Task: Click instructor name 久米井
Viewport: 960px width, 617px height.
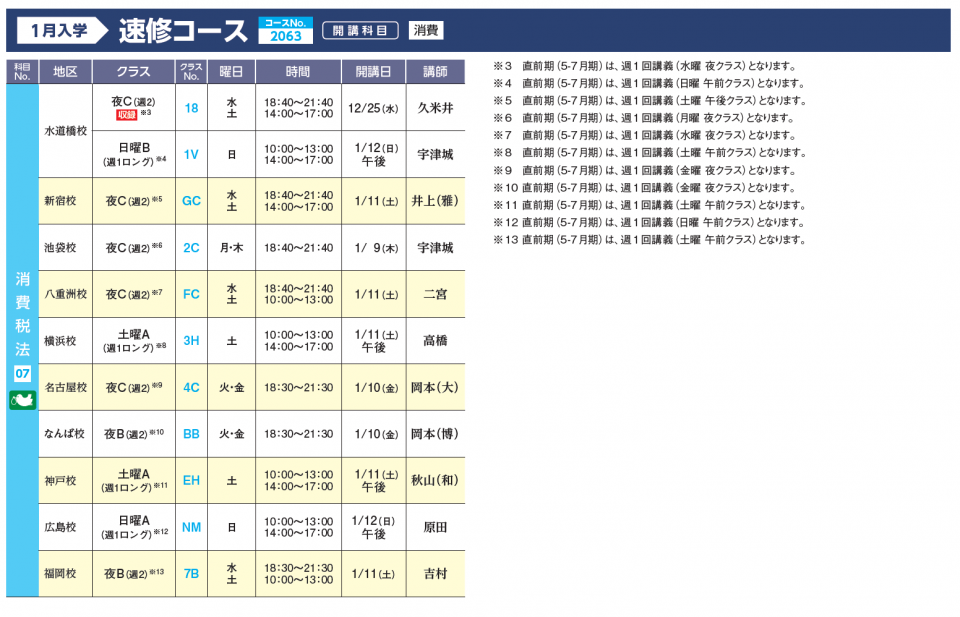Action: 435,107
